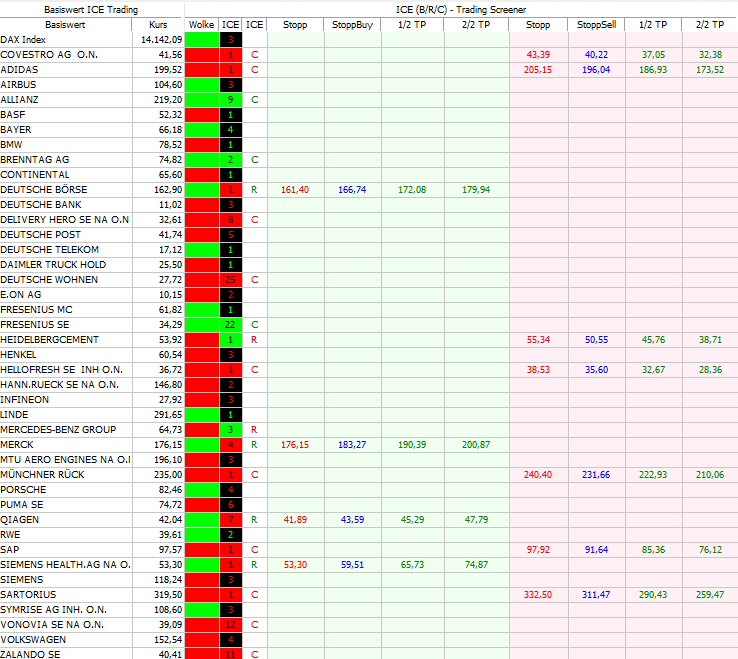Screen dimensions: 738x659
Task: Click the C signal for VONOVIA
Action: [255, 625]
